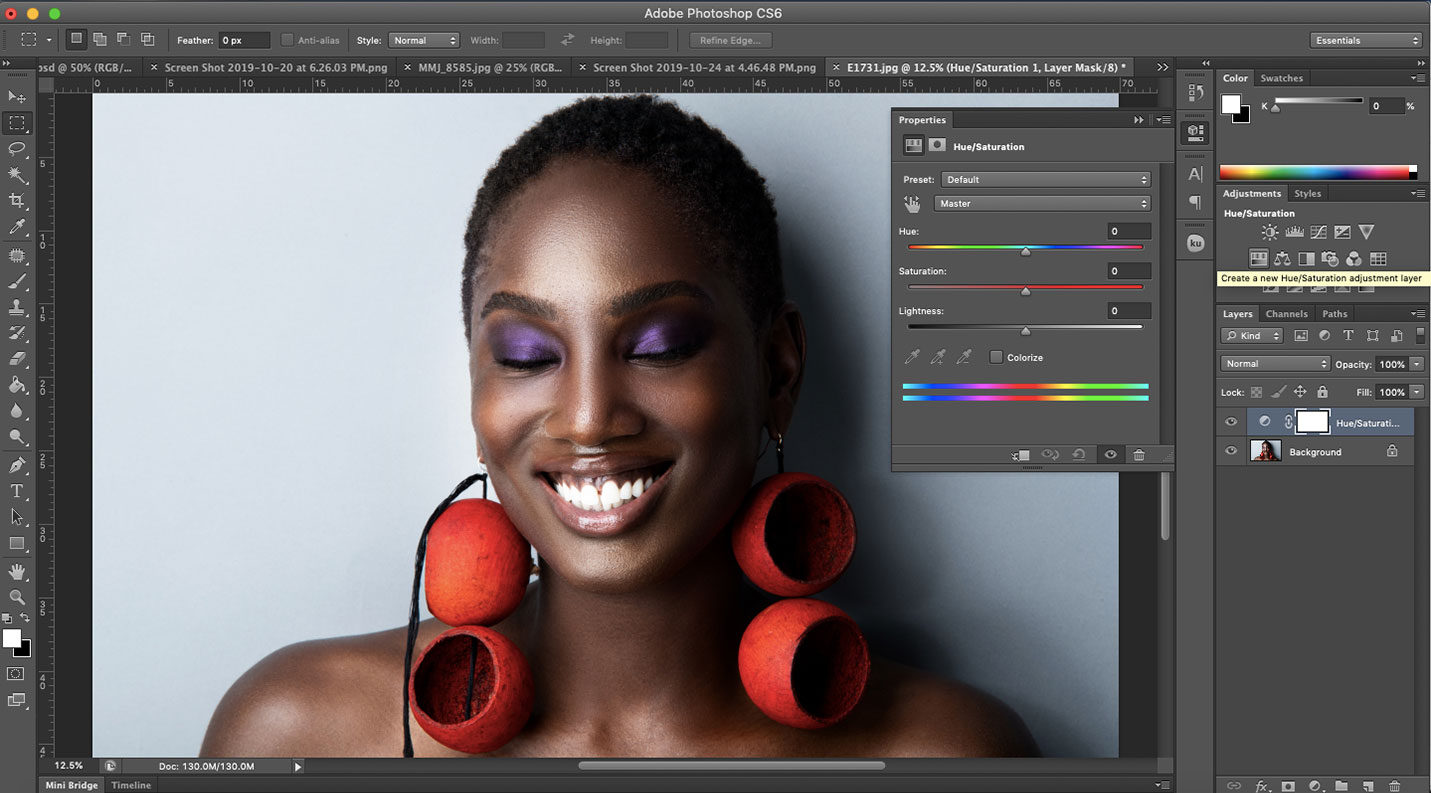Select the Path Selection tool
The width and height of the screenshot is (1431, 793).
(x=17, y=517)
